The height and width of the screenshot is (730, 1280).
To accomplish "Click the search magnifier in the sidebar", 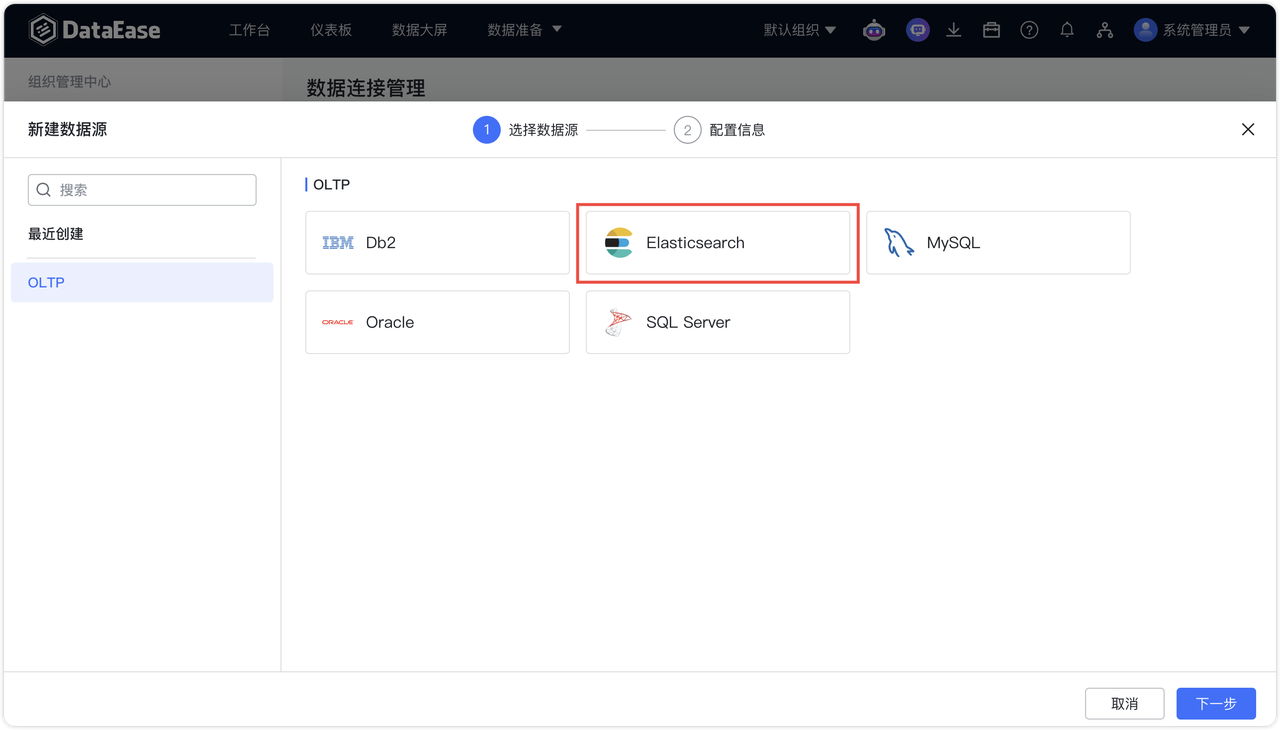I will [44, 189].
